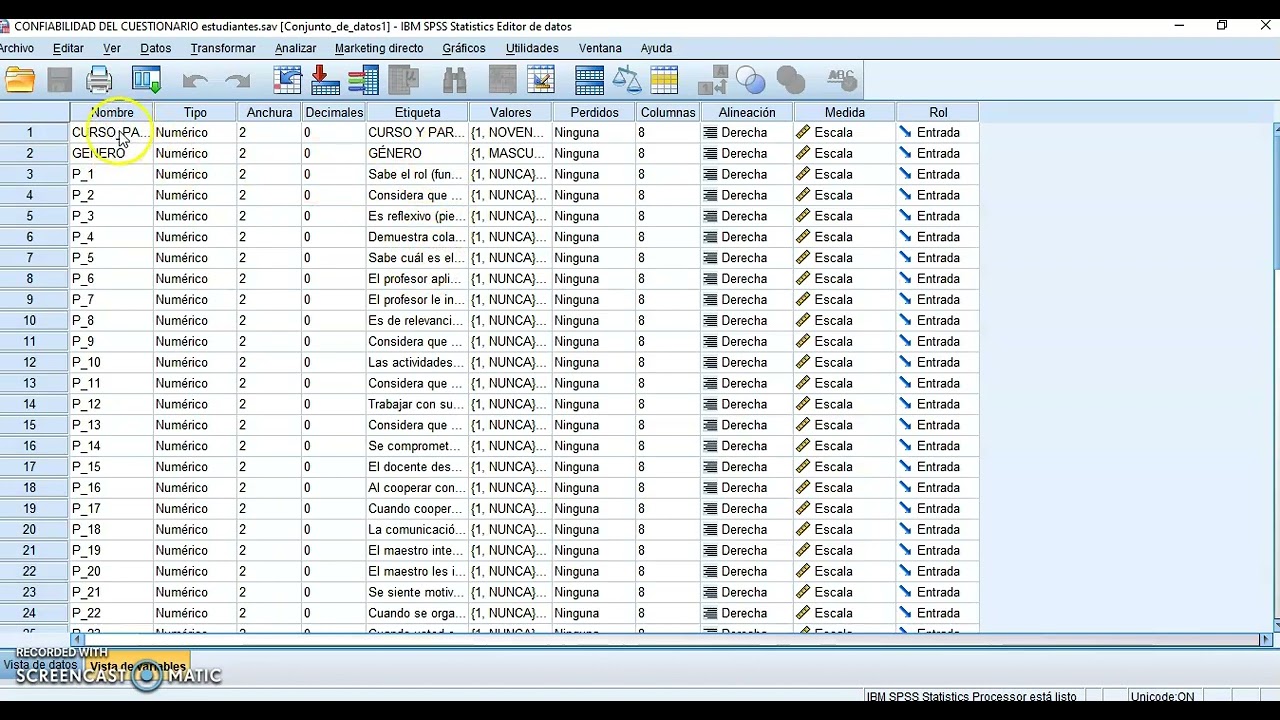Open the Marketing directo menu

point(379,48)
